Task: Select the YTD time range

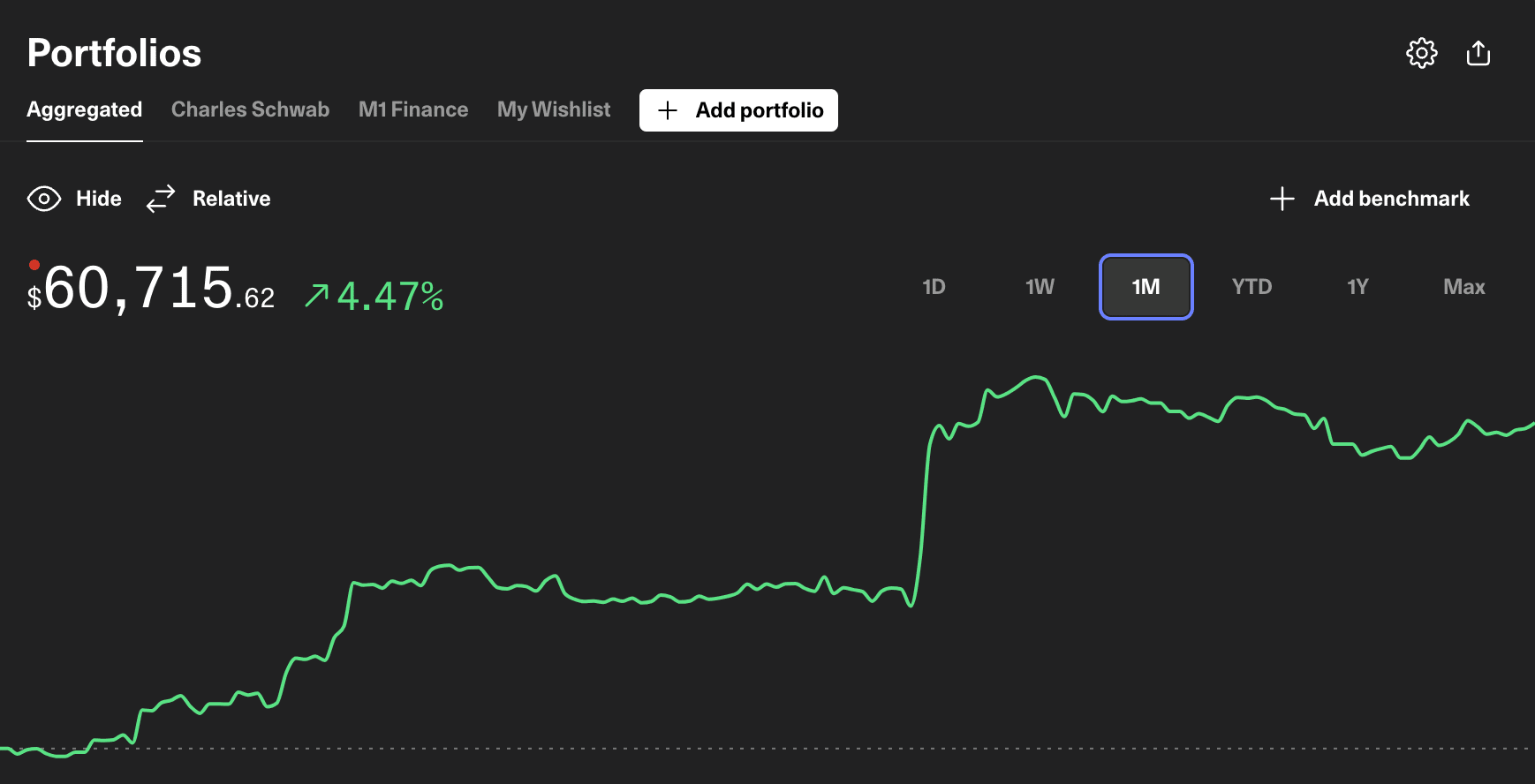Action: coord(1251,287)
